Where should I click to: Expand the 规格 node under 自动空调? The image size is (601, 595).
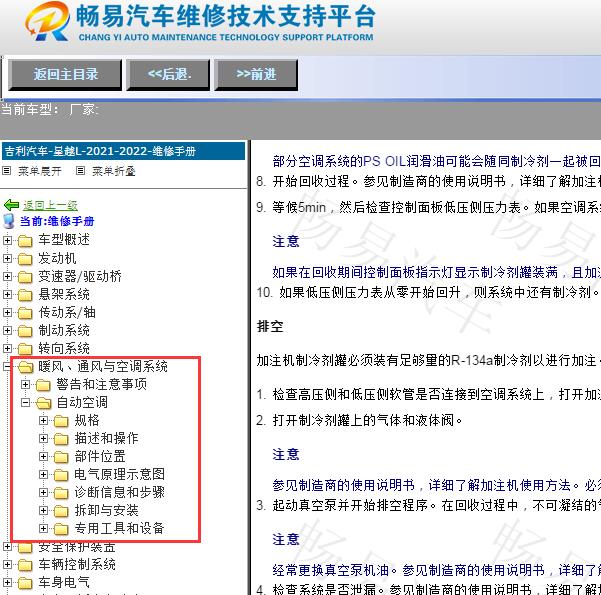(43, 421)
